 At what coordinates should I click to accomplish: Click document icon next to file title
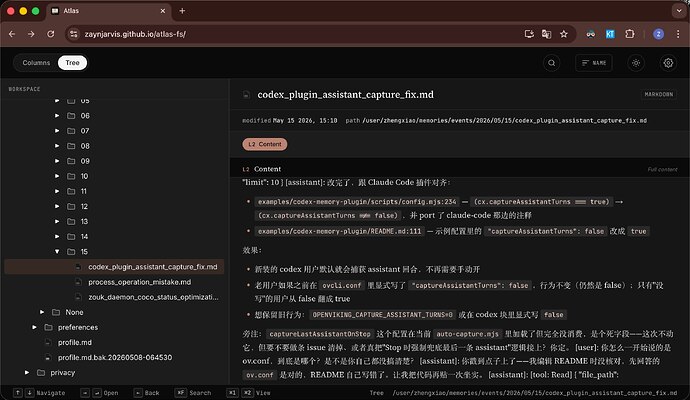coord(246,95)
